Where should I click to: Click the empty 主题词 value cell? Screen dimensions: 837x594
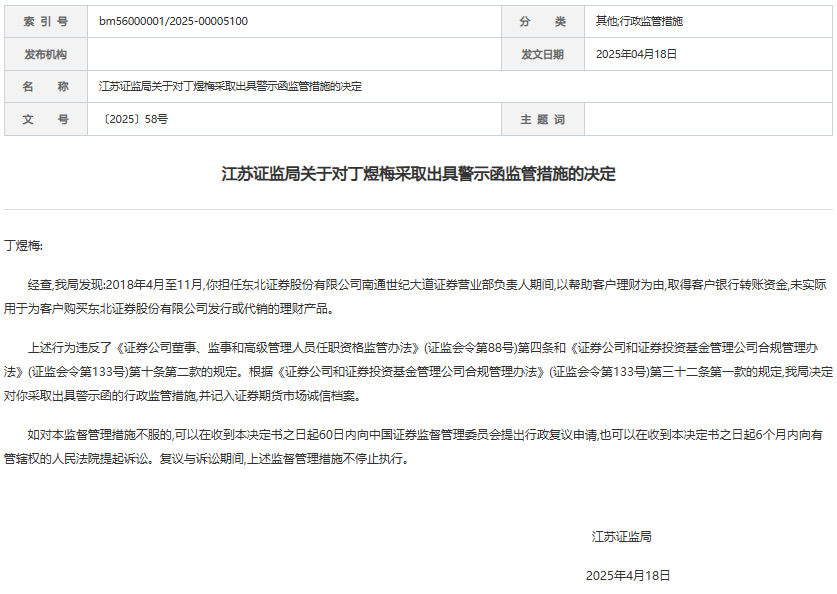707,119
